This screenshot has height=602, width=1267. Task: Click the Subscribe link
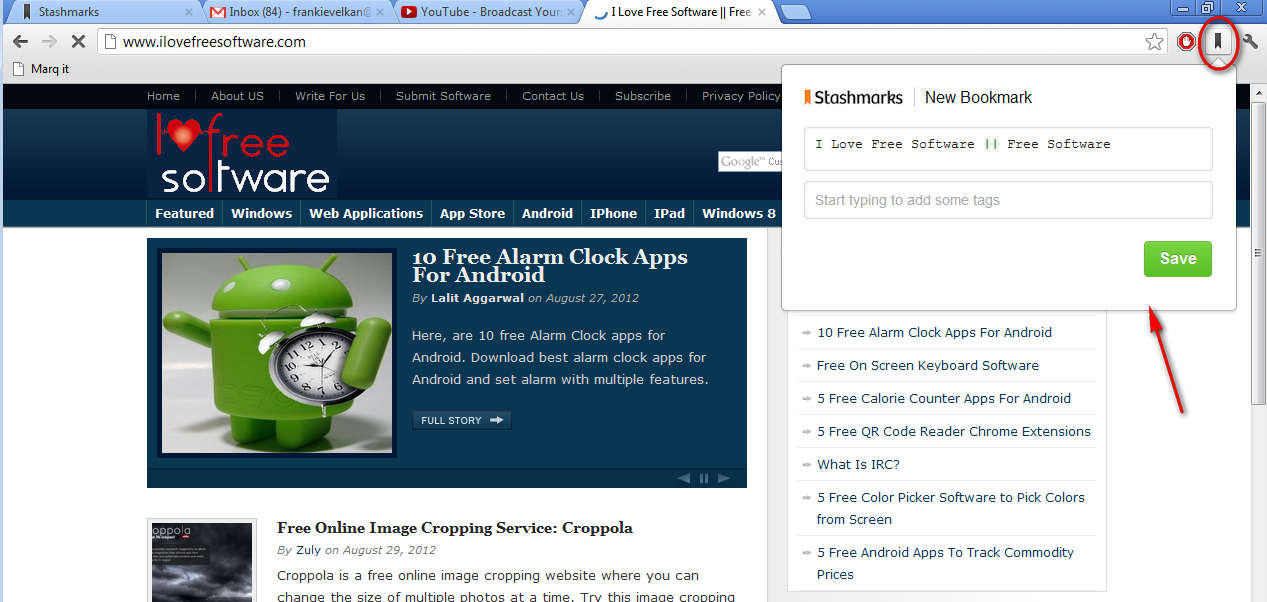pos(643,96)
